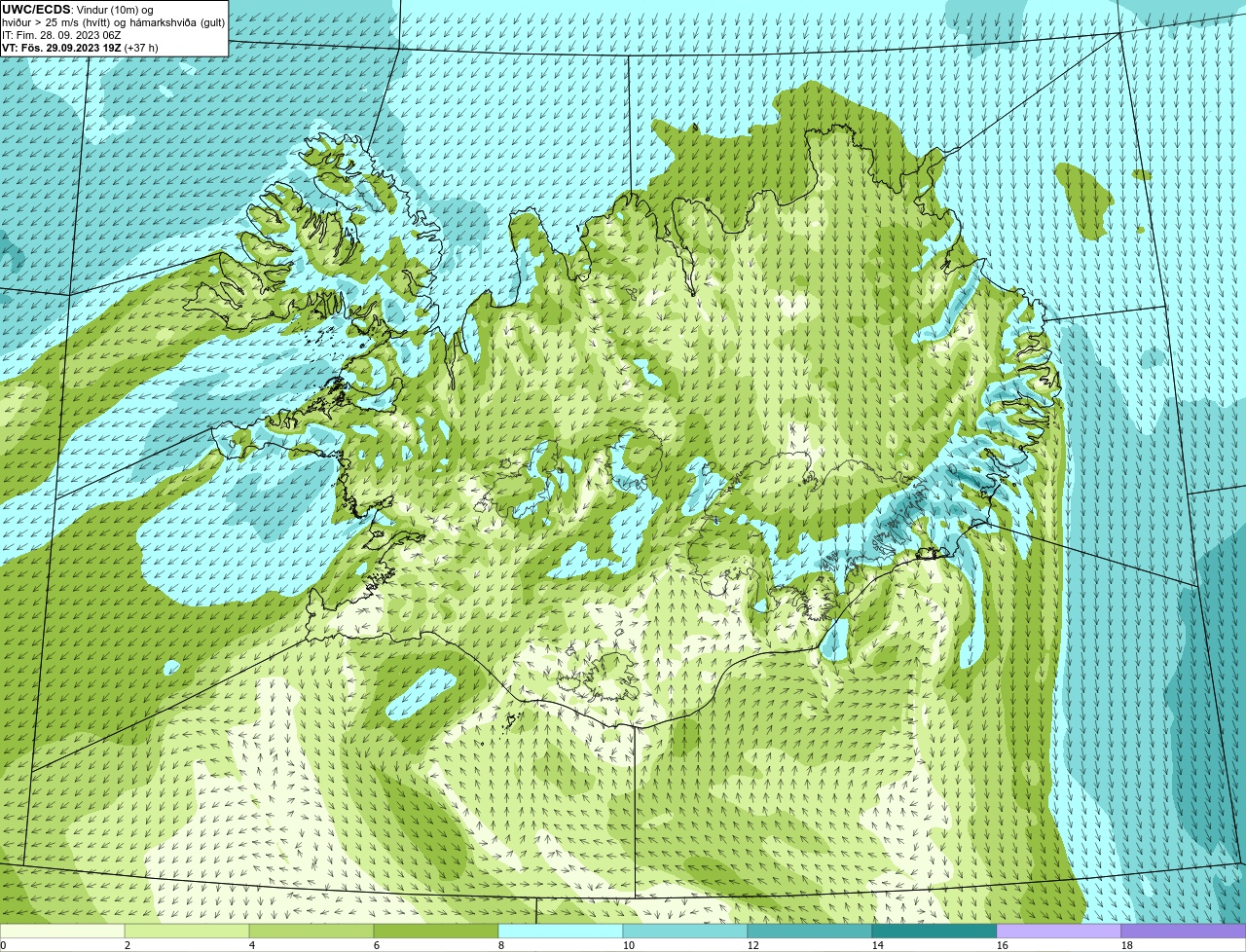Click the 8–10 m/s pale cyan legend swatch
Screen dimensions: 1246x952
point(561,932)
